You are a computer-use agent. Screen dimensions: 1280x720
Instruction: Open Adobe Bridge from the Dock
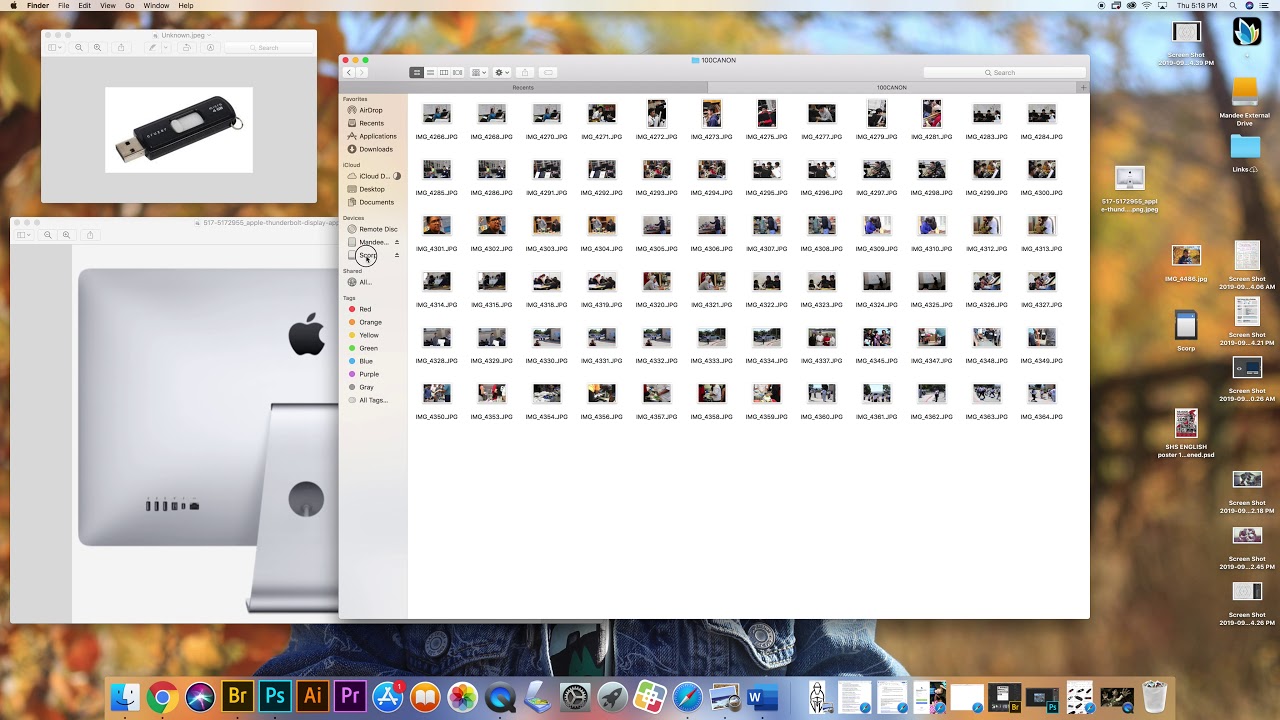(x=237, y=696)
